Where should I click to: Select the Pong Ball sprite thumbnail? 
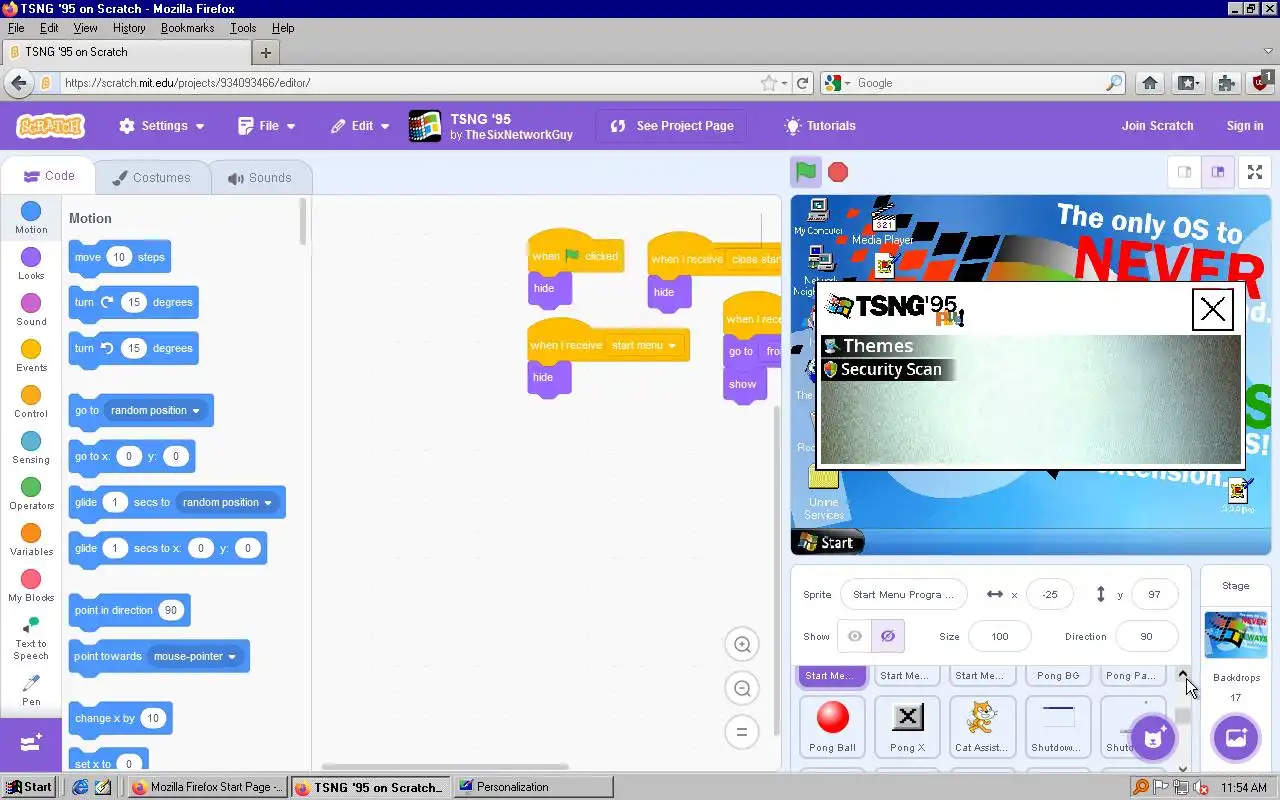coord(832,727)
